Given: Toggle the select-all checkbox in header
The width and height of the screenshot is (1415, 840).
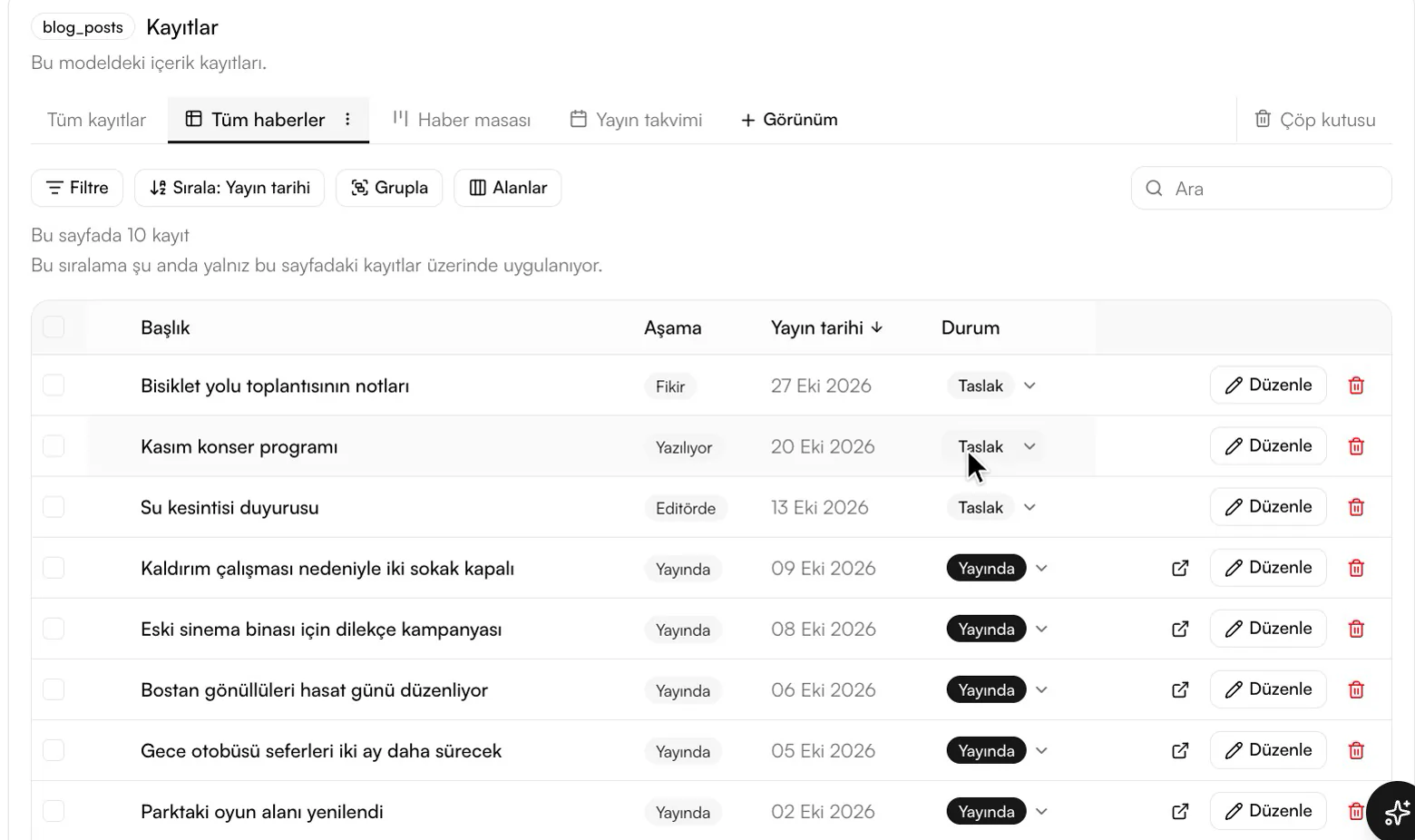Looking at the screenshot, I should click(x=54, y=327).
